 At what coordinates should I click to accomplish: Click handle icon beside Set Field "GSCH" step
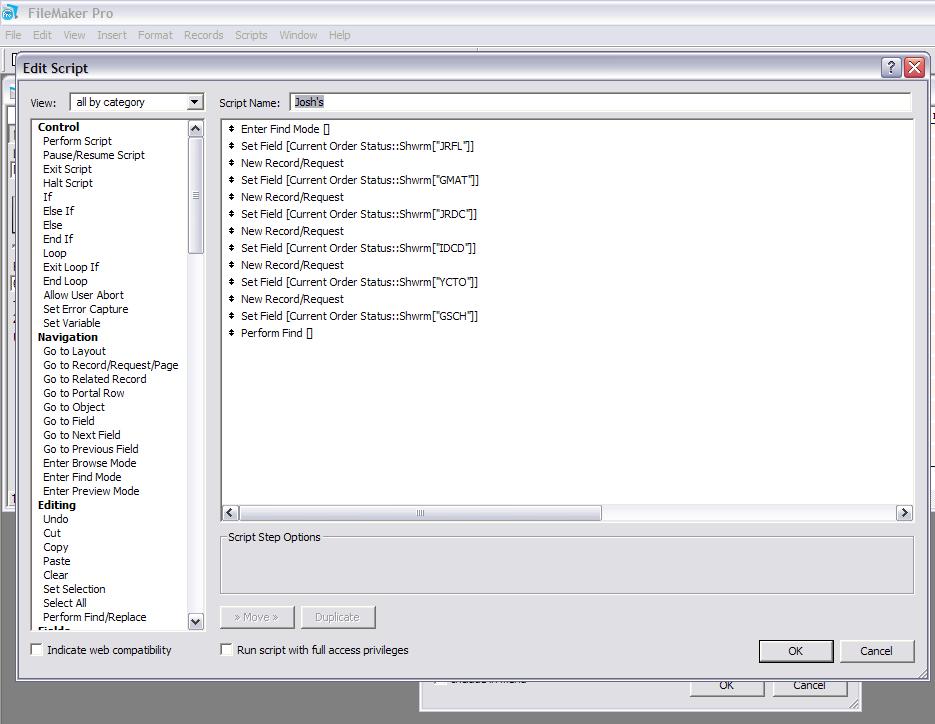click(231, 316)
